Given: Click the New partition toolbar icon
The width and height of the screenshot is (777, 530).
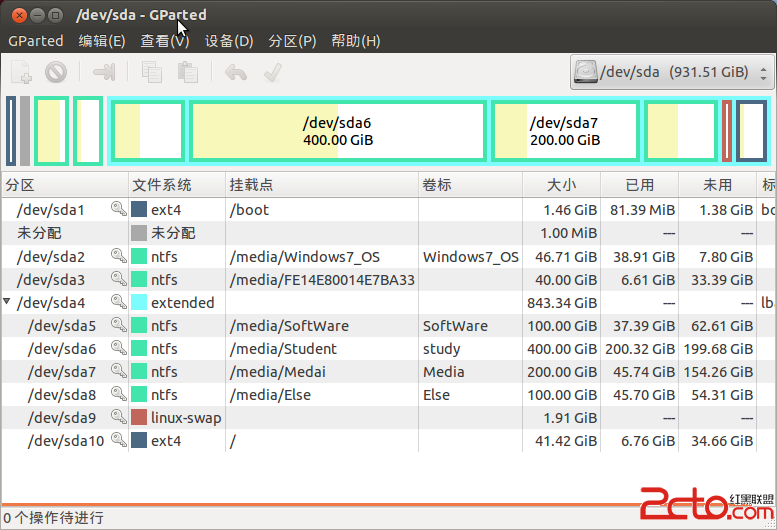Looking at the screenshot, I should tap(21, 72).
